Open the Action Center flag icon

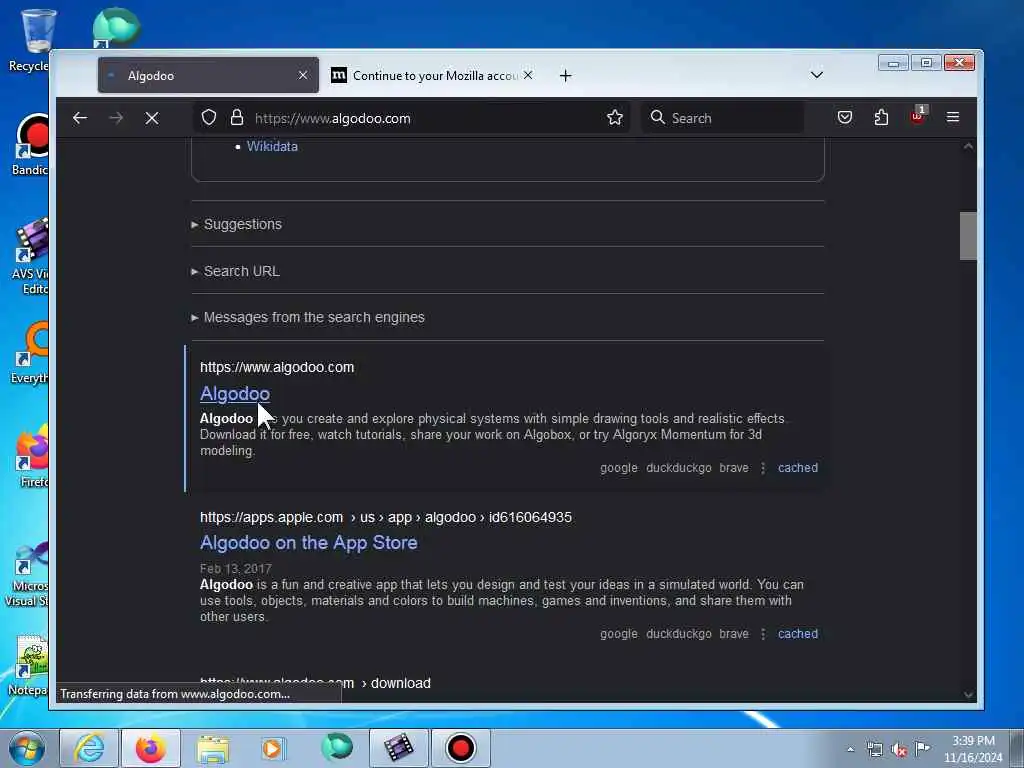click(x=922, y=748)
